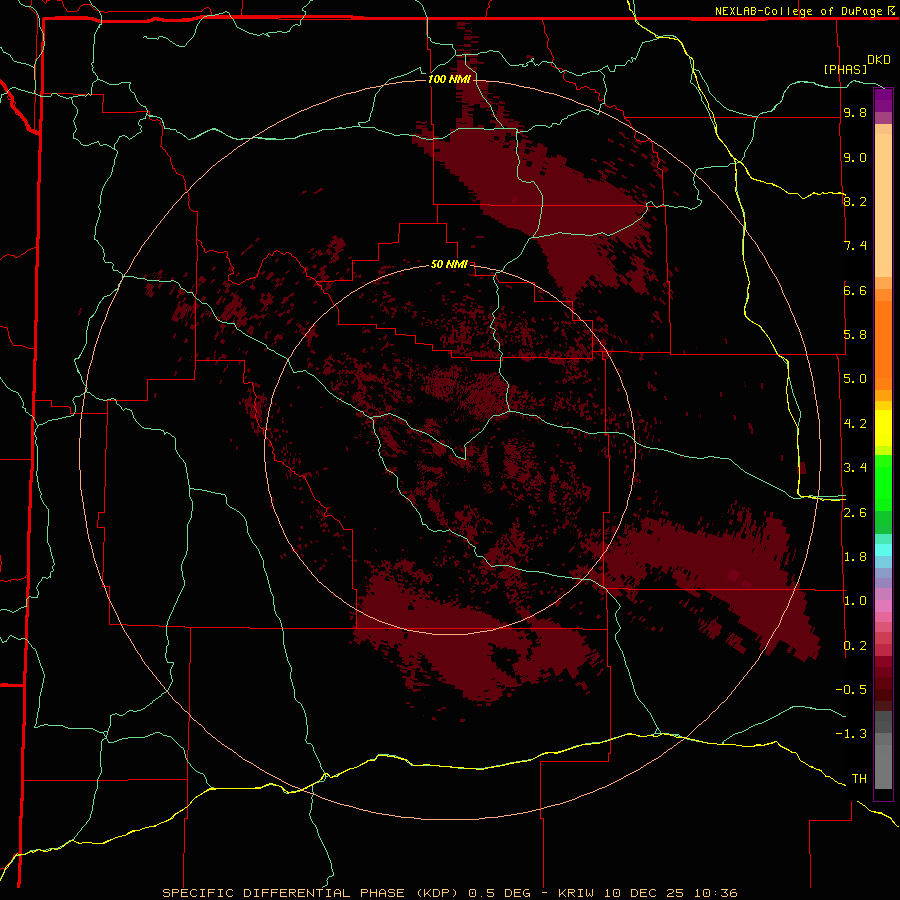Click the SPECIFIC DIFFERENTIAL PHASE (KDP) title text
The height and width of the screenshot is (900, 900).
click(310, 893)
